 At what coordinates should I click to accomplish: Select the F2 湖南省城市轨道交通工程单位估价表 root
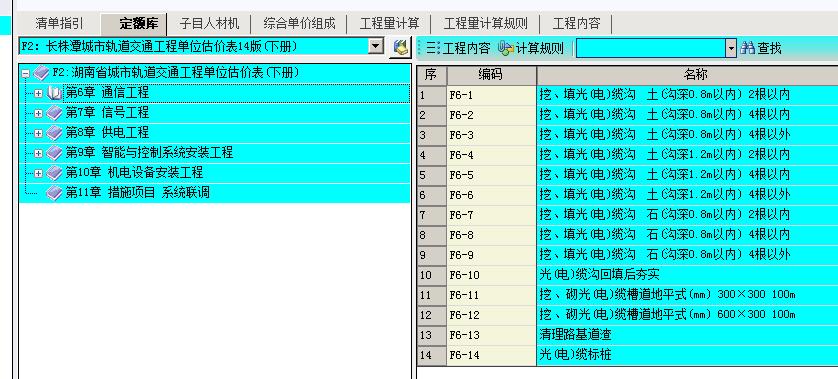pyautogui.click(x=176, y=73)
